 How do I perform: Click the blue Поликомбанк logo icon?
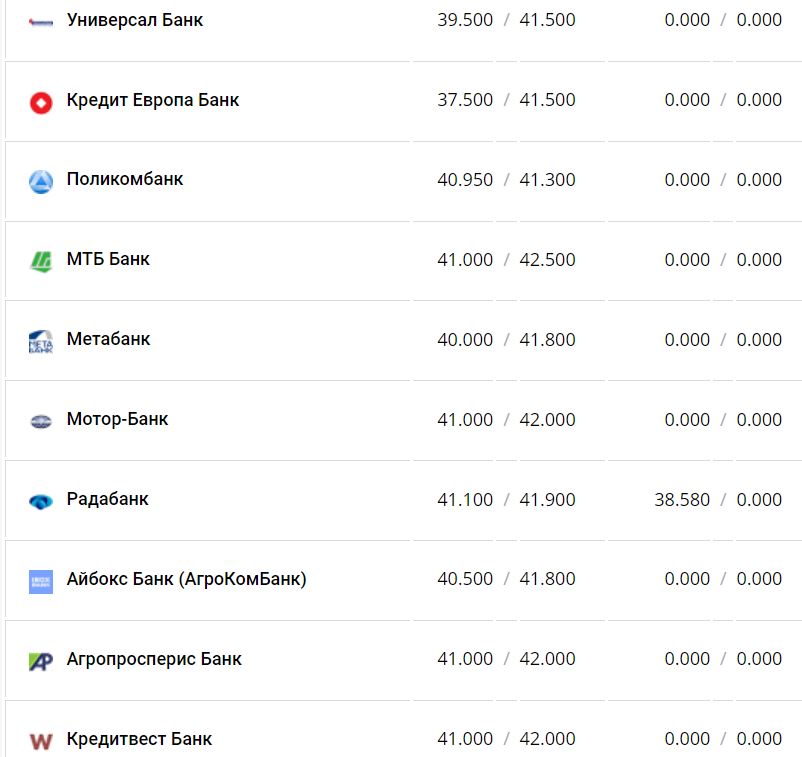coord(41,181)
